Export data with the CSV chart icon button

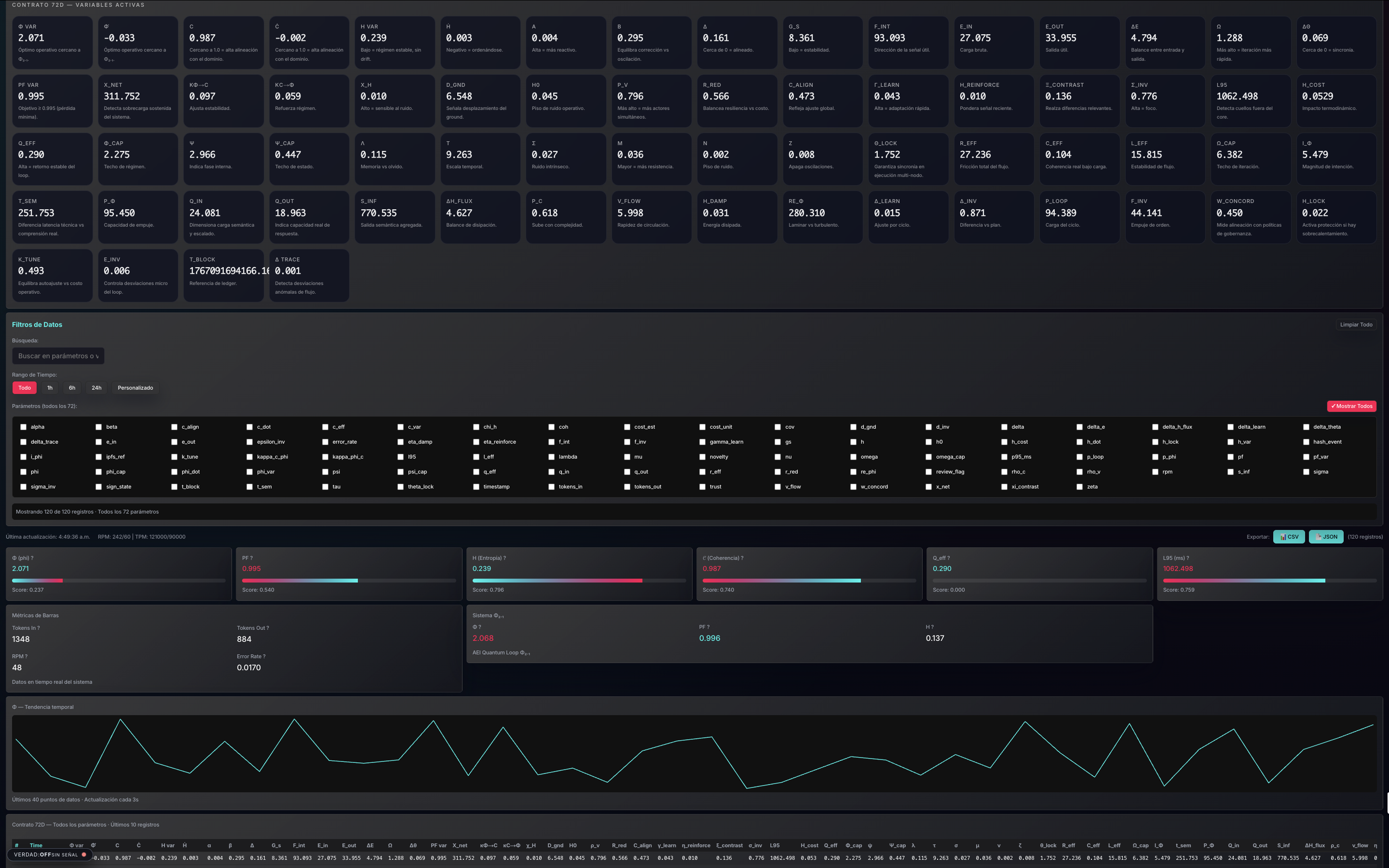click(1289, 537)
